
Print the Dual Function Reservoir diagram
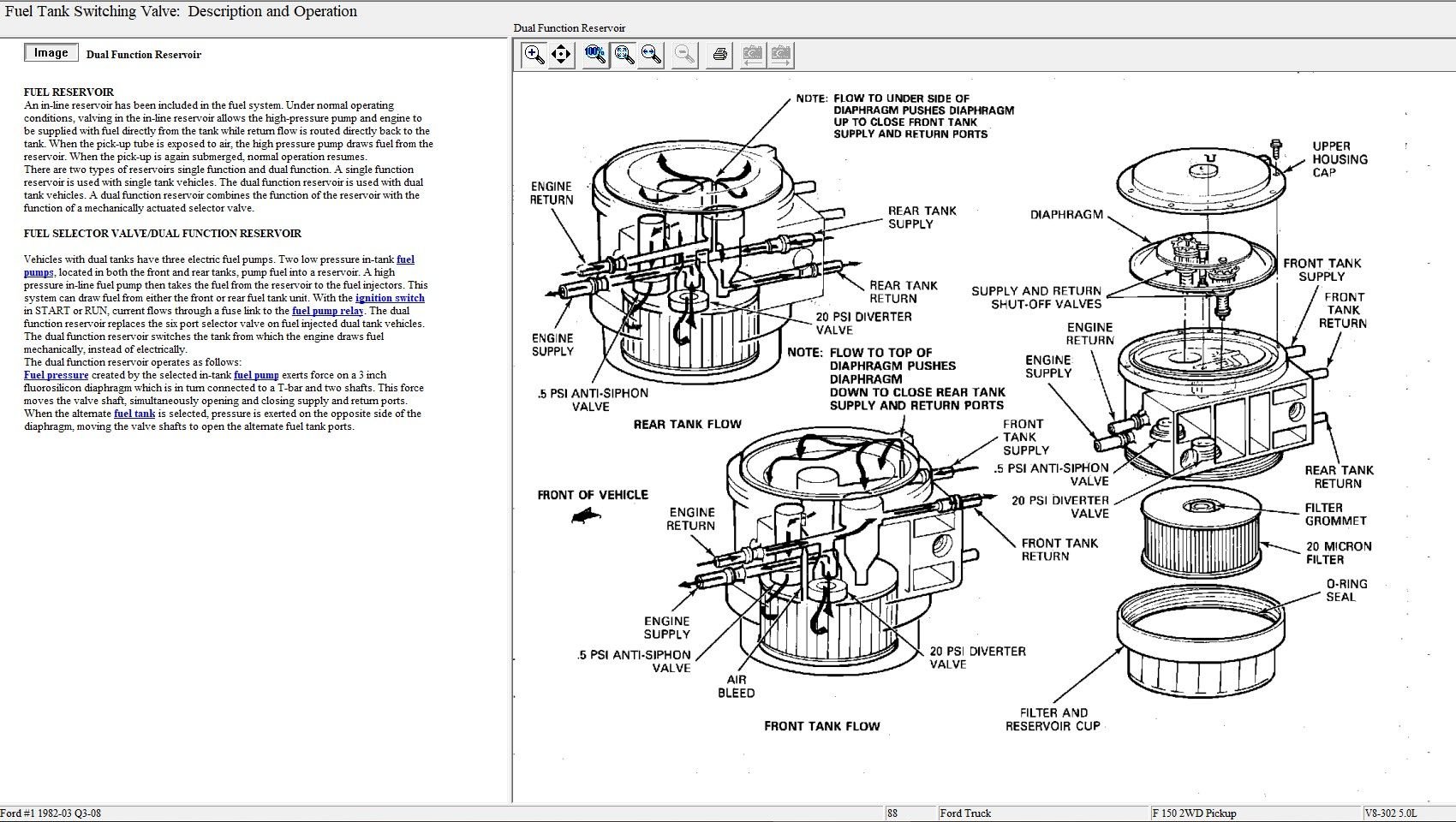720,55
